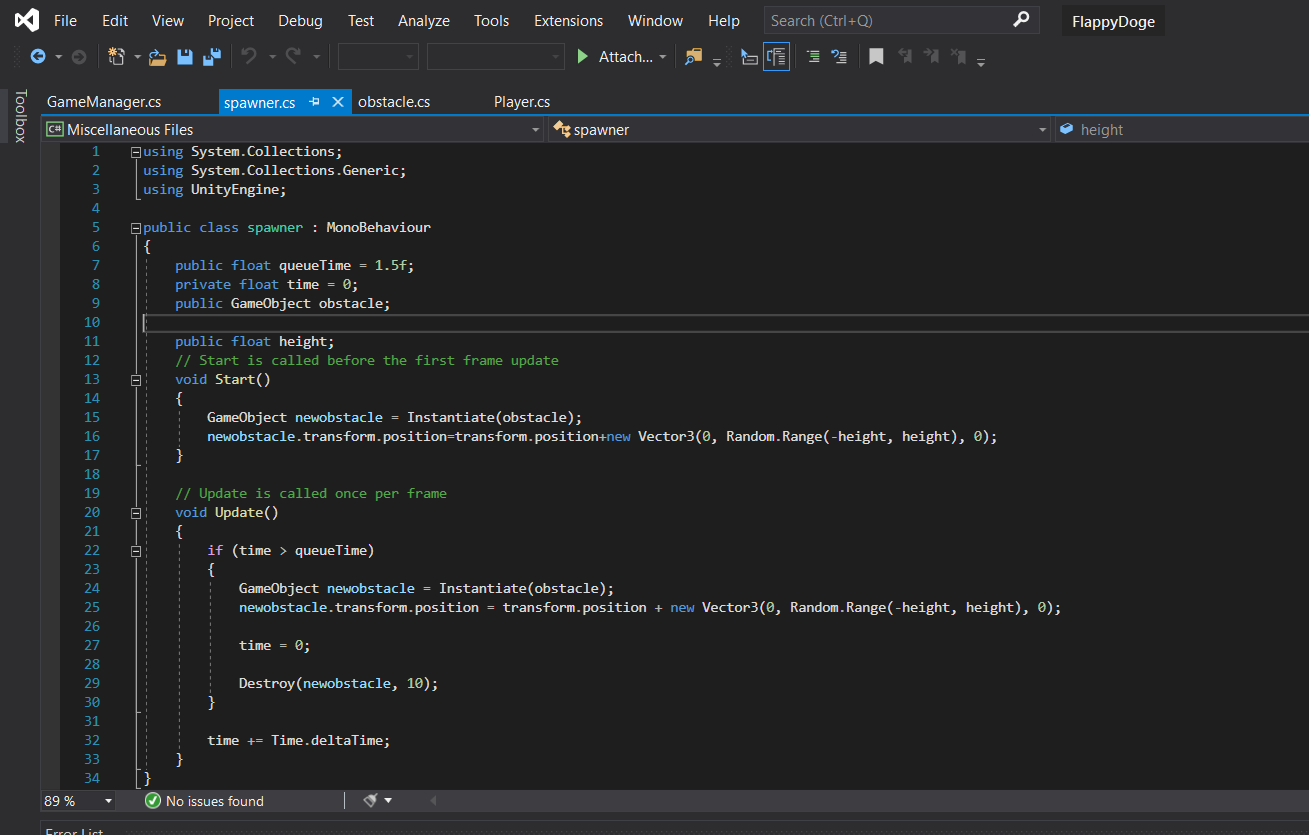Save the current file with Save icon

(185, 57)
